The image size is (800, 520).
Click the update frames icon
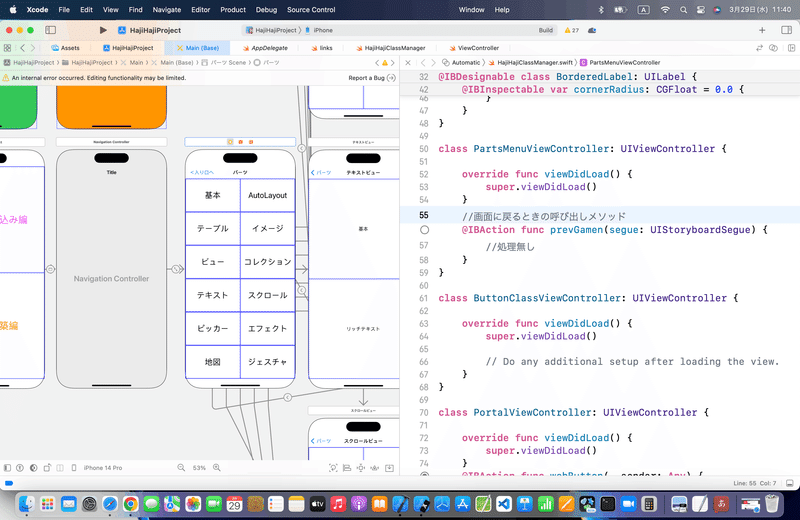click(x=333, y=467)
